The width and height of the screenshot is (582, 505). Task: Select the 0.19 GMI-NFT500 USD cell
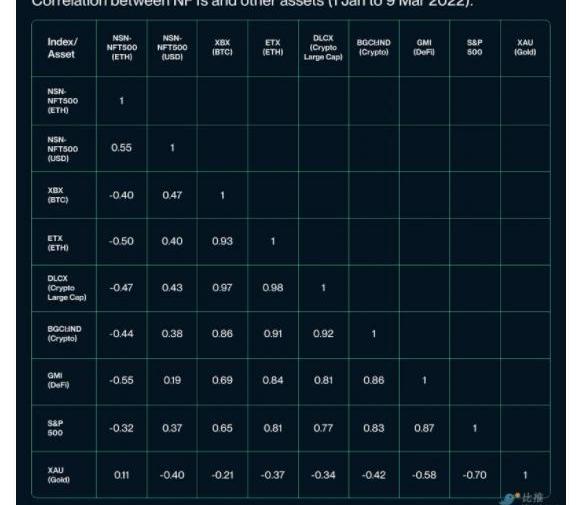pyautogui.click(x=172, y=380)
